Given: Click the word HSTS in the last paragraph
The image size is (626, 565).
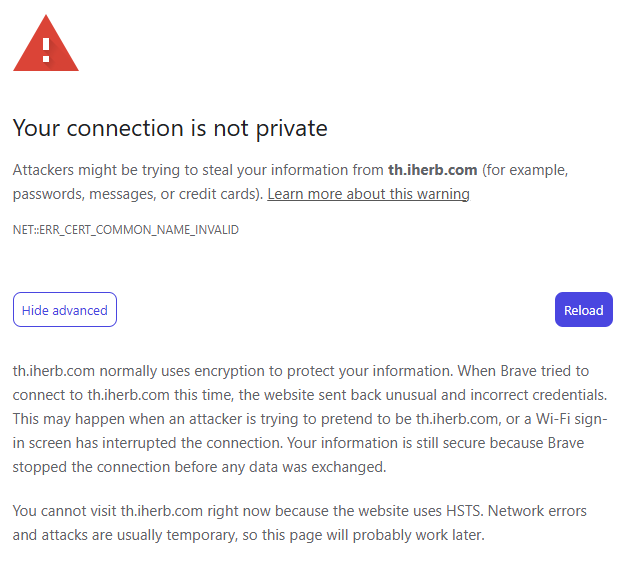Looking at the screenshot, I should pos(465,511).
